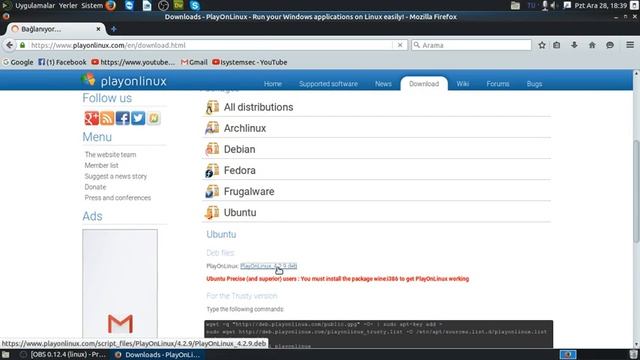Open the News tab
The image size is (640, 360).
click(x=383, y=84)
